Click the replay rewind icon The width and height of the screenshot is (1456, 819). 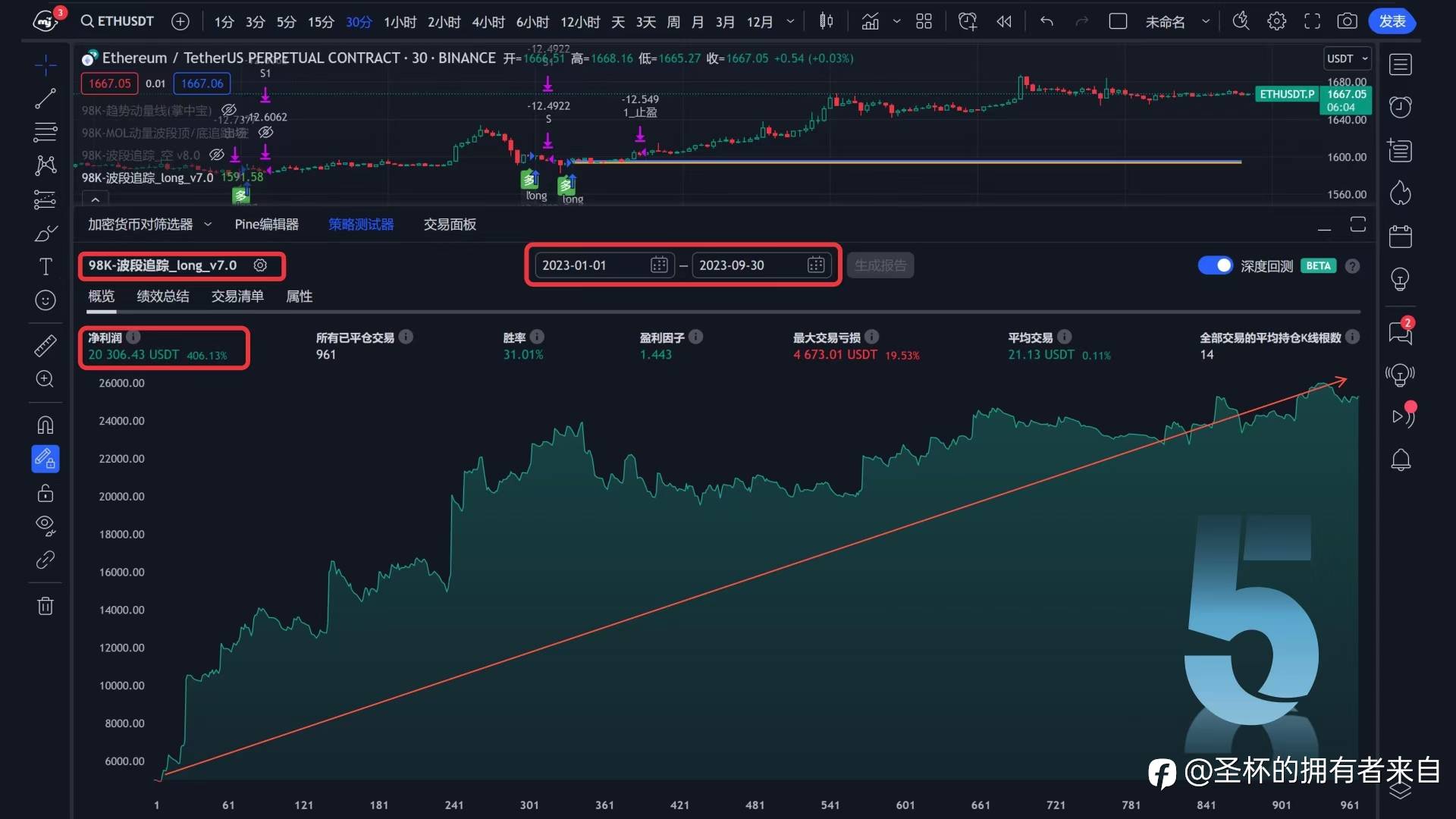1004,21
